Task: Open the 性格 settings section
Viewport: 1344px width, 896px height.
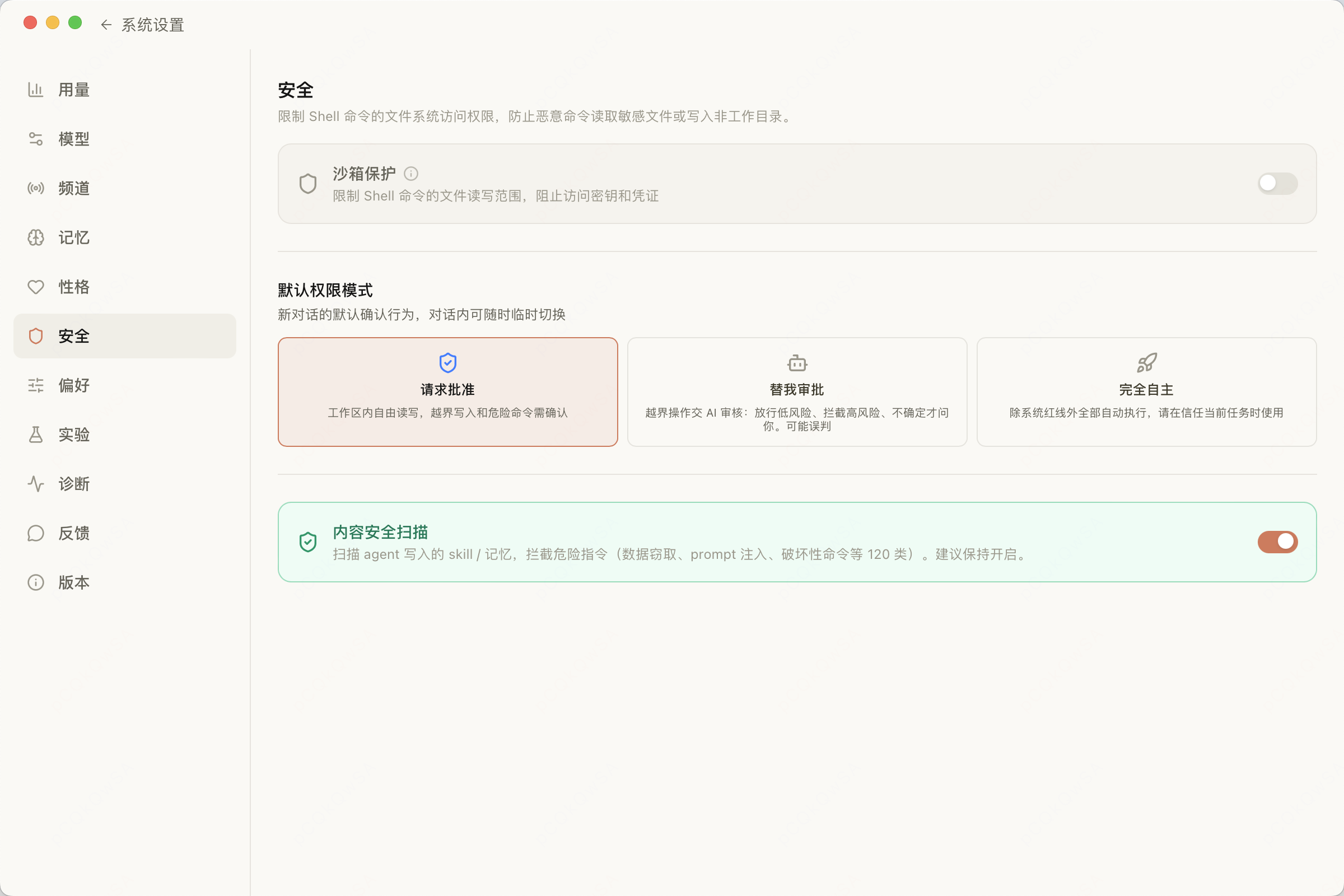Action: pos(124,287)
